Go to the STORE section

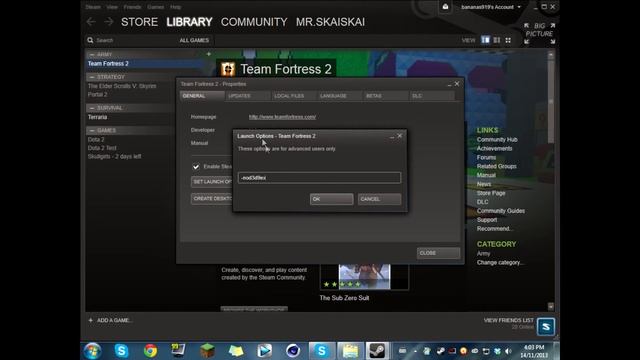pyautogui.click(x=139, y=22)
